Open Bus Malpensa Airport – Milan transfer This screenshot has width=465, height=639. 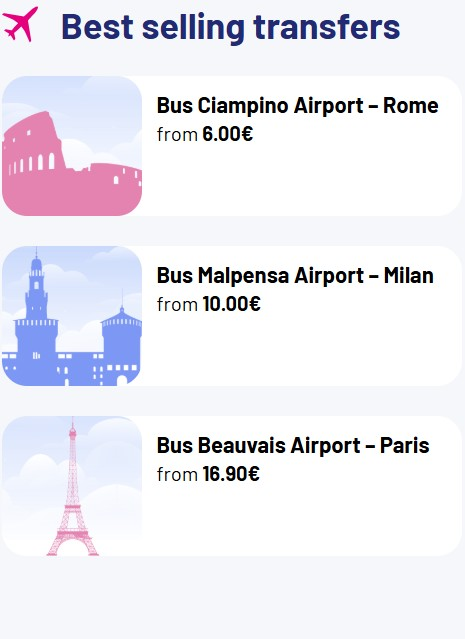click(x=295, y=275)
